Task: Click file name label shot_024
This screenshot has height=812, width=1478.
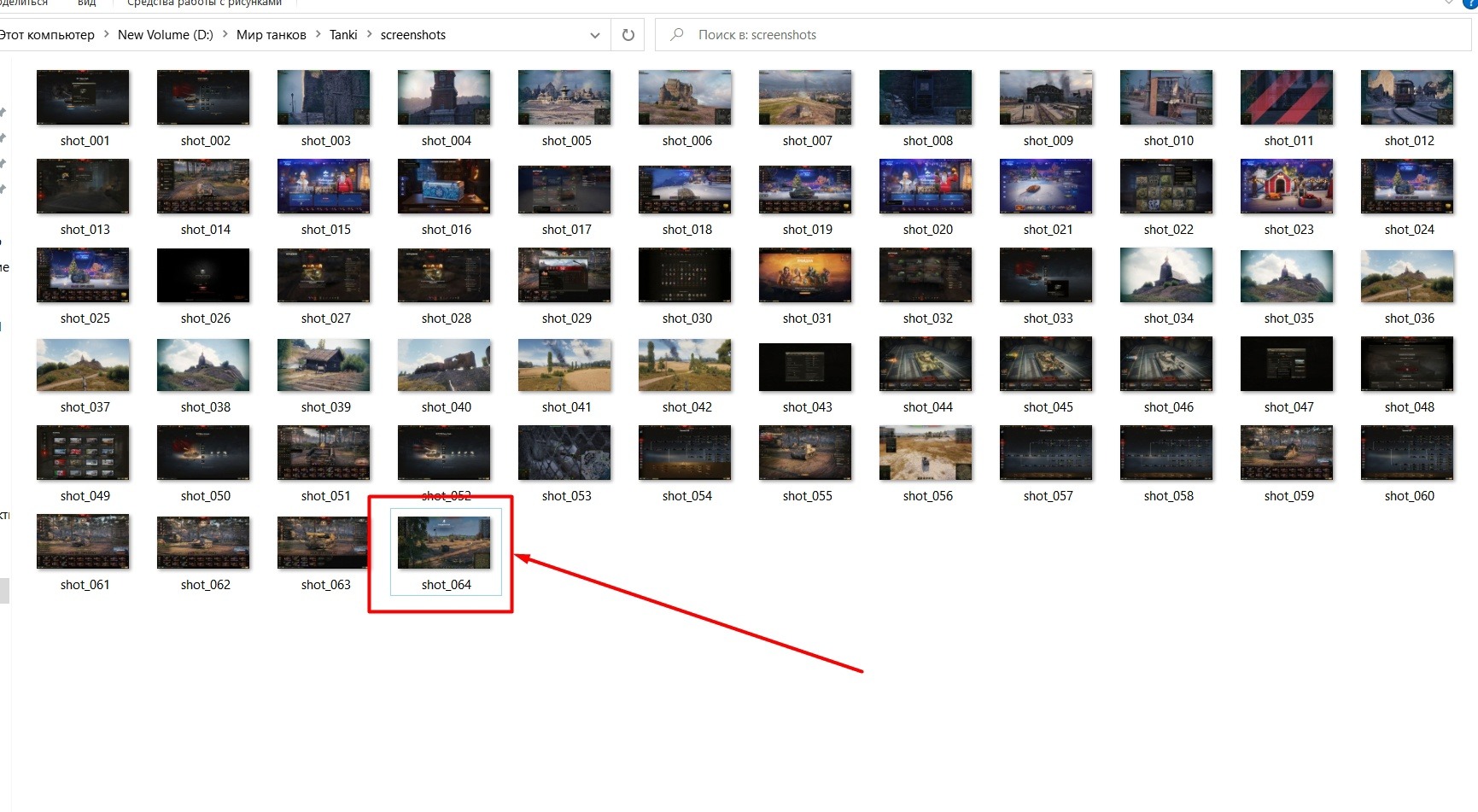Action: 1410,230
